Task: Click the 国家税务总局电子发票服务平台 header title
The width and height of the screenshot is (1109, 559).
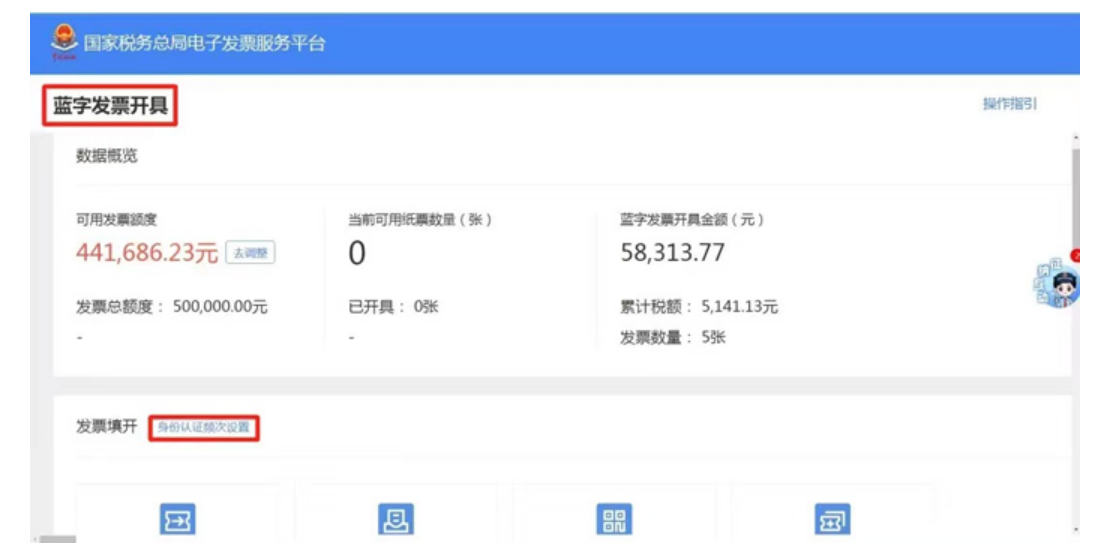Action: (204, 43)
